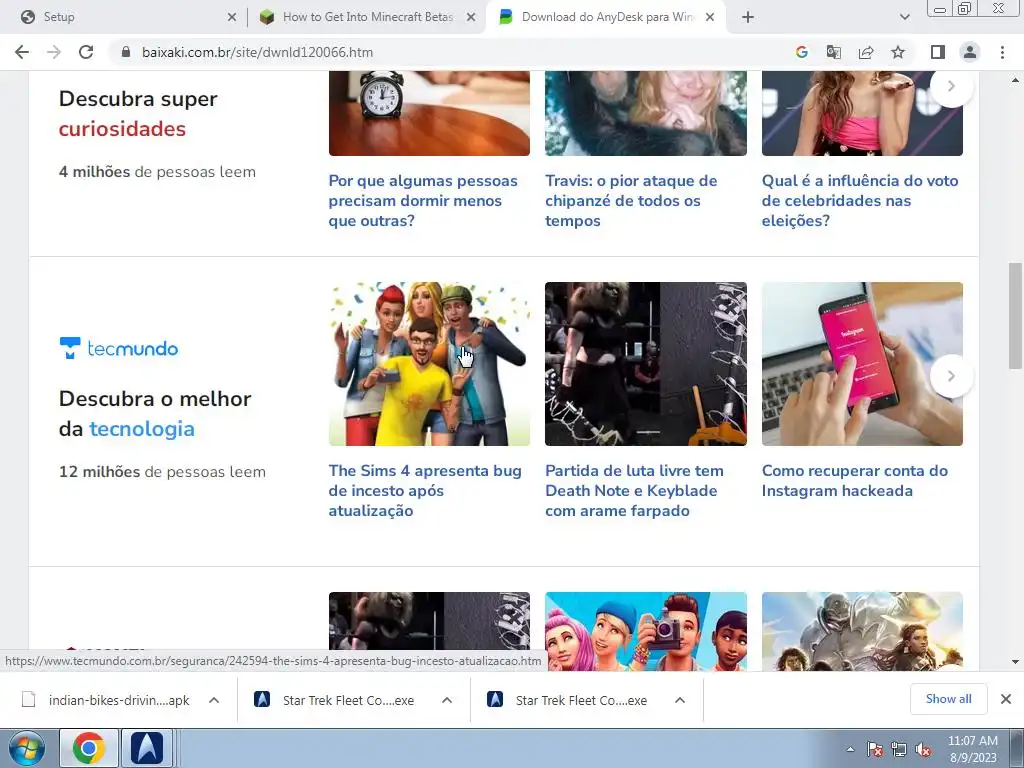
Task: Bookmark this page with star
Action: (x=898, y=52)
